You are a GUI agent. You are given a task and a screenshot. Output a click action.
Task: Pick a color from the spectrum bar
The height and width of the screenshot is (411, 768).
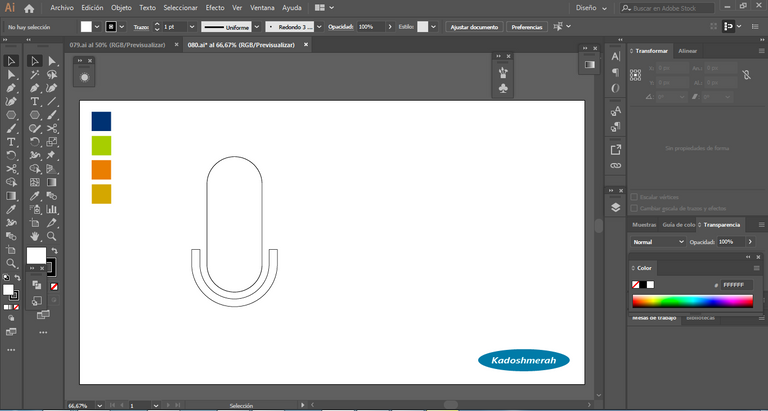(x=692, y=301)
